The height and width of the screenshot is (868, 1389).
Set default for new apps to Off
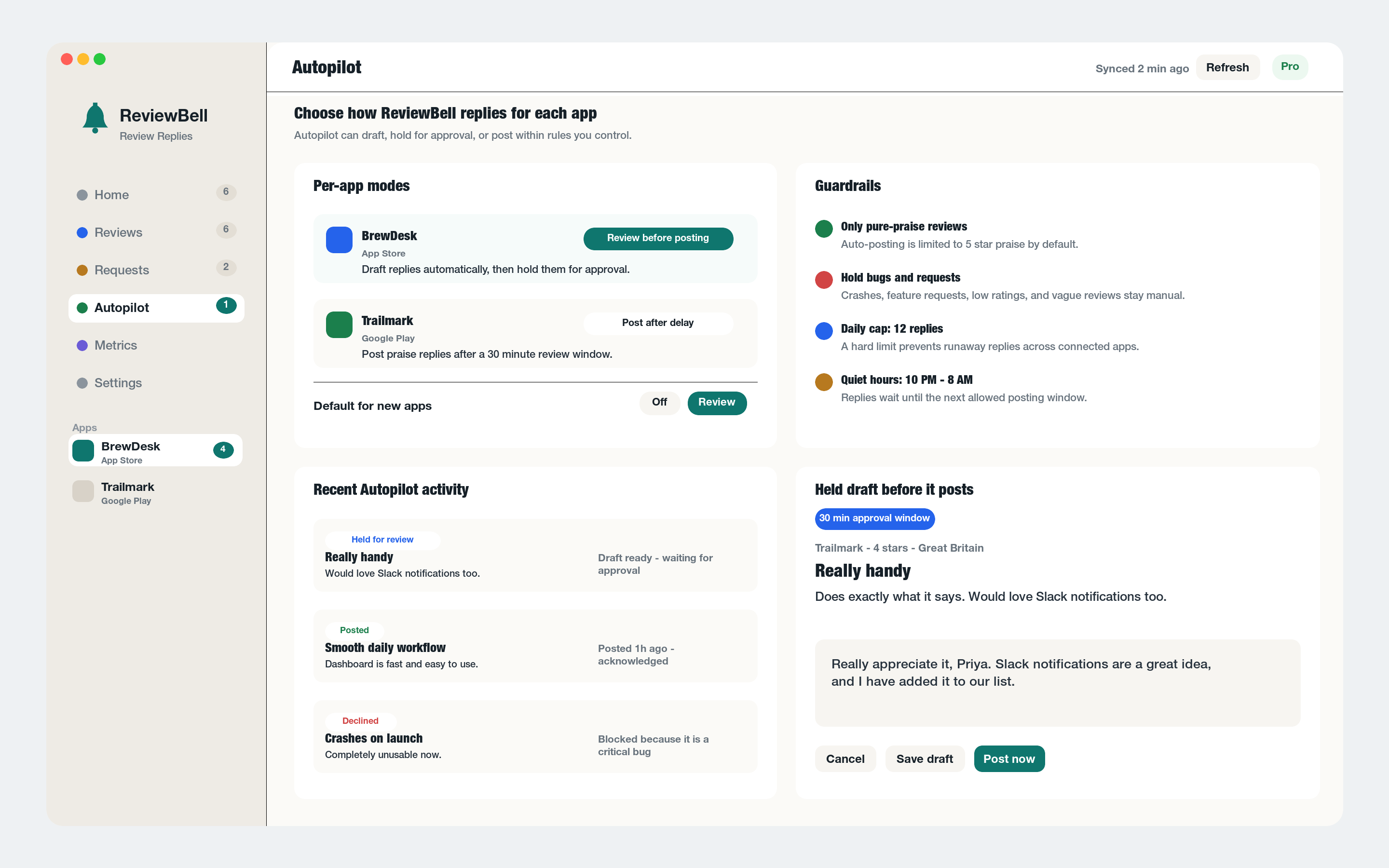[x=659, y=403]
